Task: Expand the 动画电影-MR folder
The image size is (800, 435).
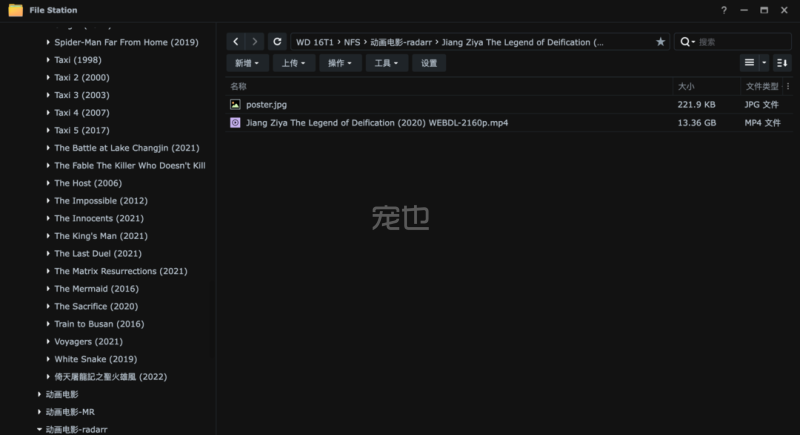Action: 39,412
